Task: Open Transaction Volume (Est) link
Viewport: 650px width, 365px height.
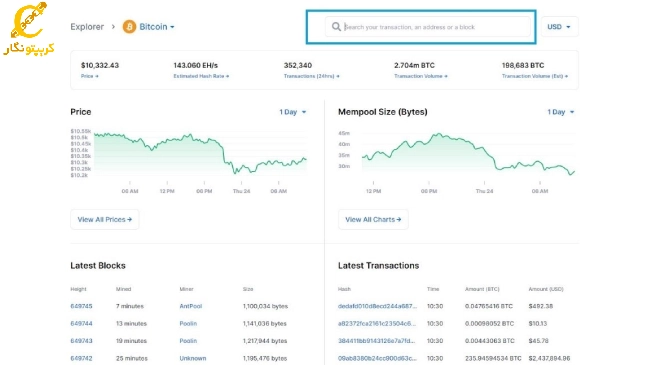Action: tap(535, 76)
